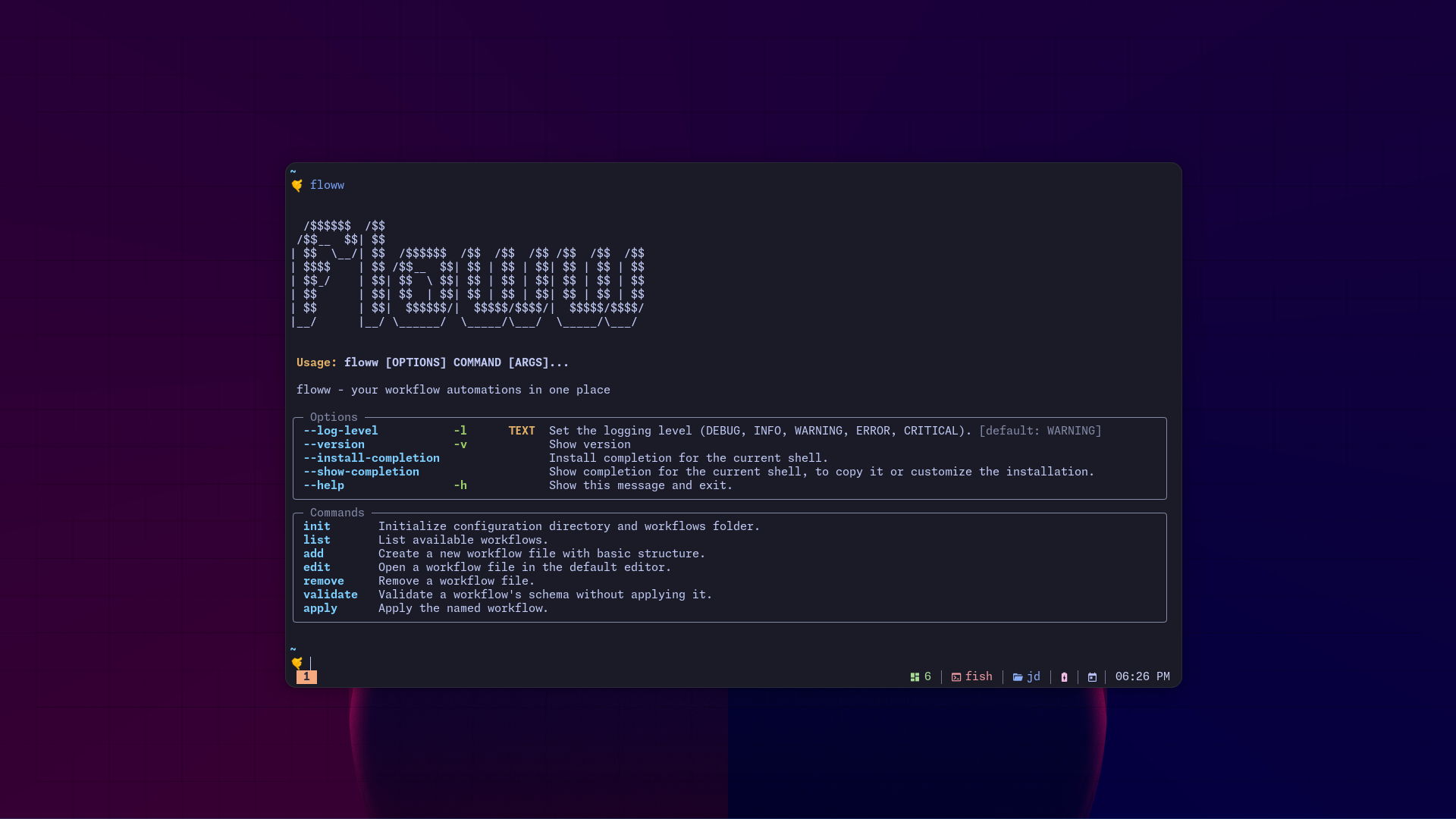
Task: Click the text cursor at the bottom prompt
Action: click(311, 664)
